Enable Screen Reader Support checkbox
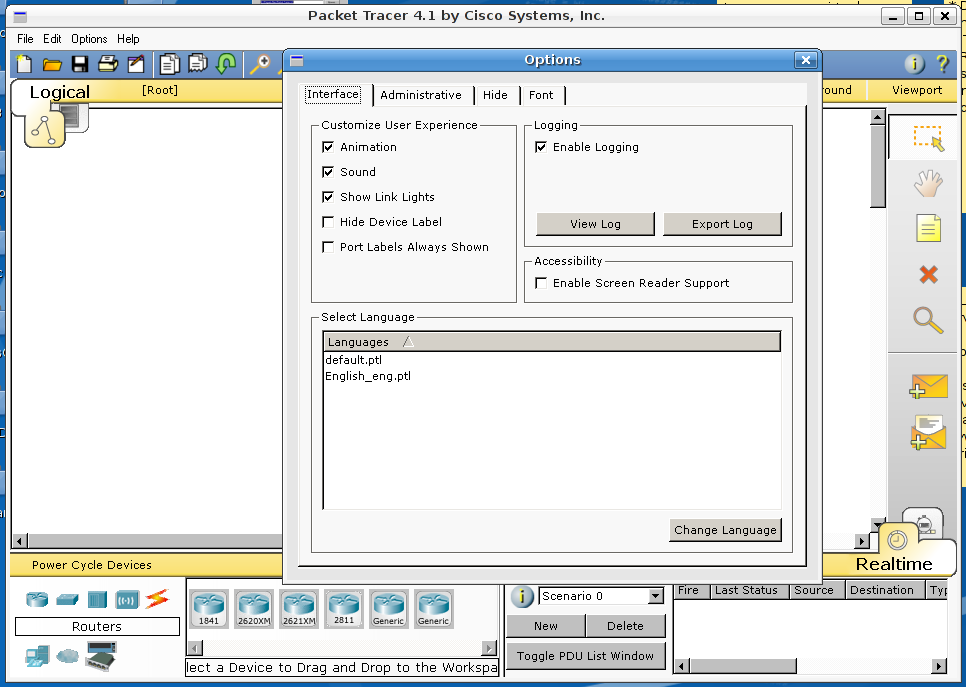 pyautogui.click(x=541, y=283)
